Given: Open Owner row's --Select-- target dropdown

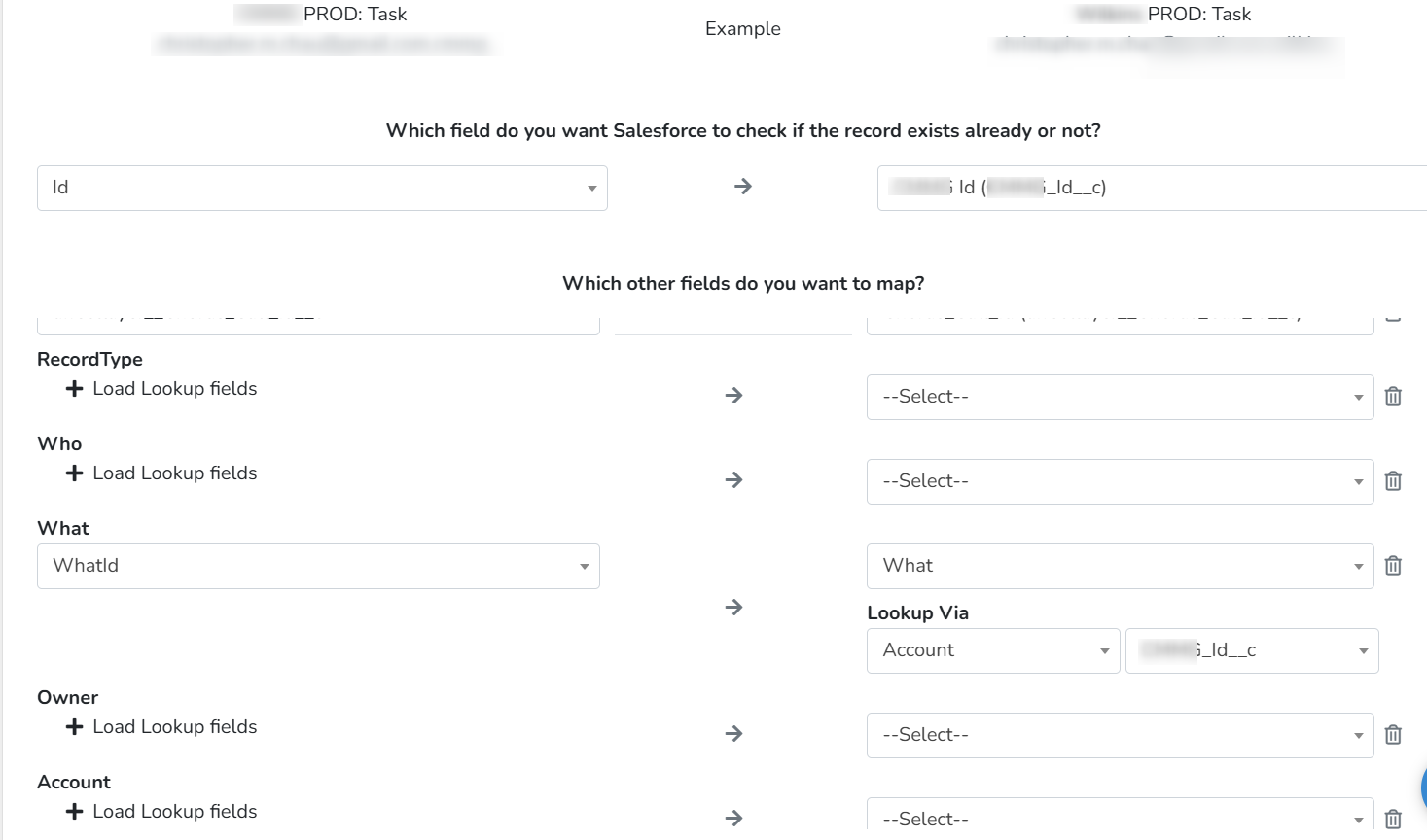Looking at the screenshot, I should 1120,735.
